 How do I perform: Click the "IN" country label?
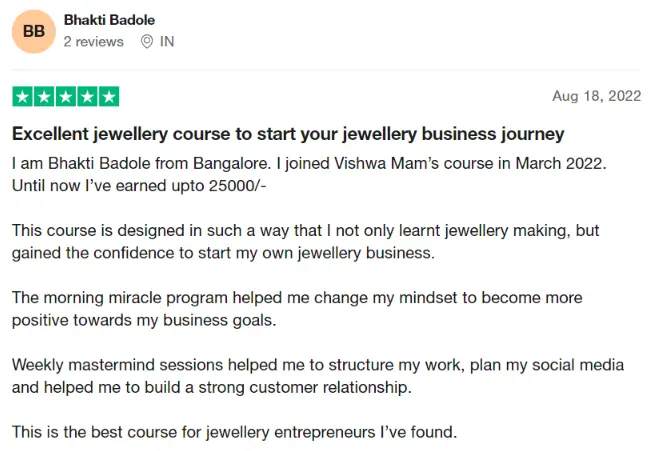click(166, 42)
